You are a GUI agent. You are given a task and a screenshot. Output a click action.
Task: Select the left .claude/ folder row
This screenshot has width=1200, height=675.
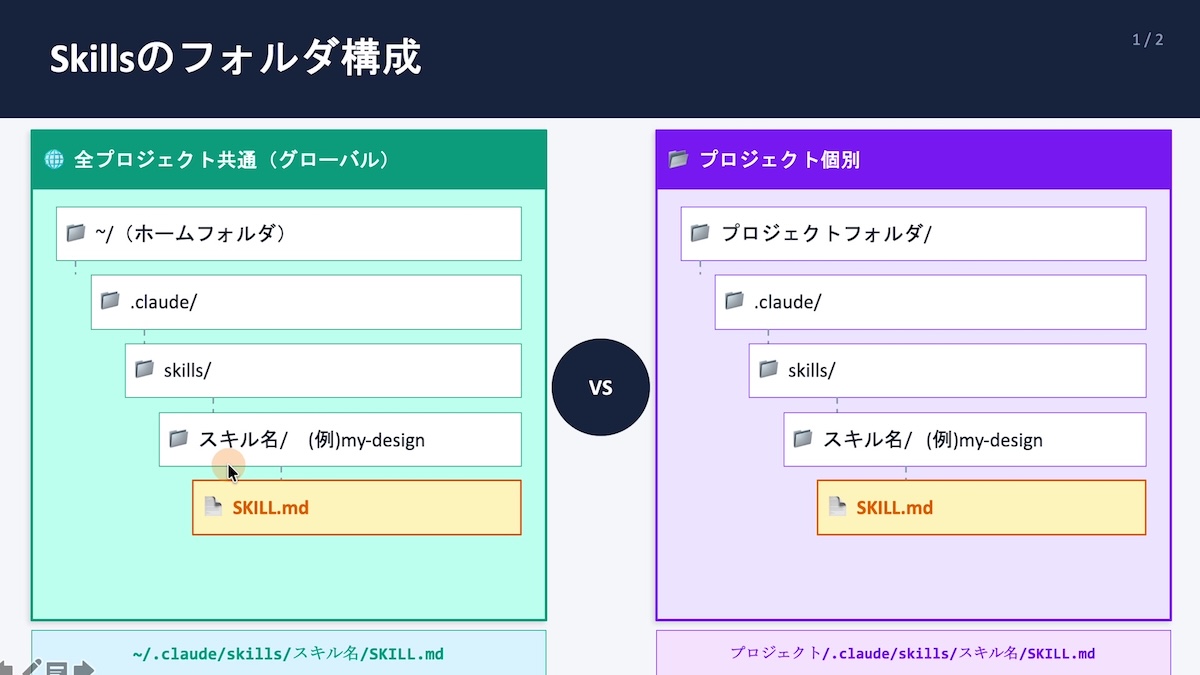pyautogui.click(x=306, y=302)
